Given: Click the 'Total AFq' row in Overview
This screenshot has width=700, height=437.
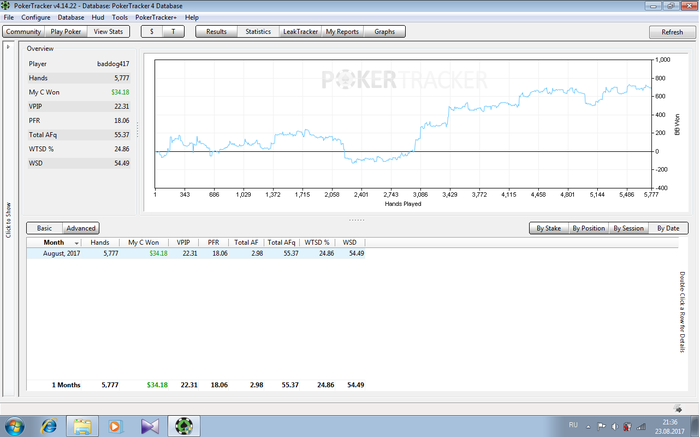Looking at the screenshot, I should pos(79,135).
